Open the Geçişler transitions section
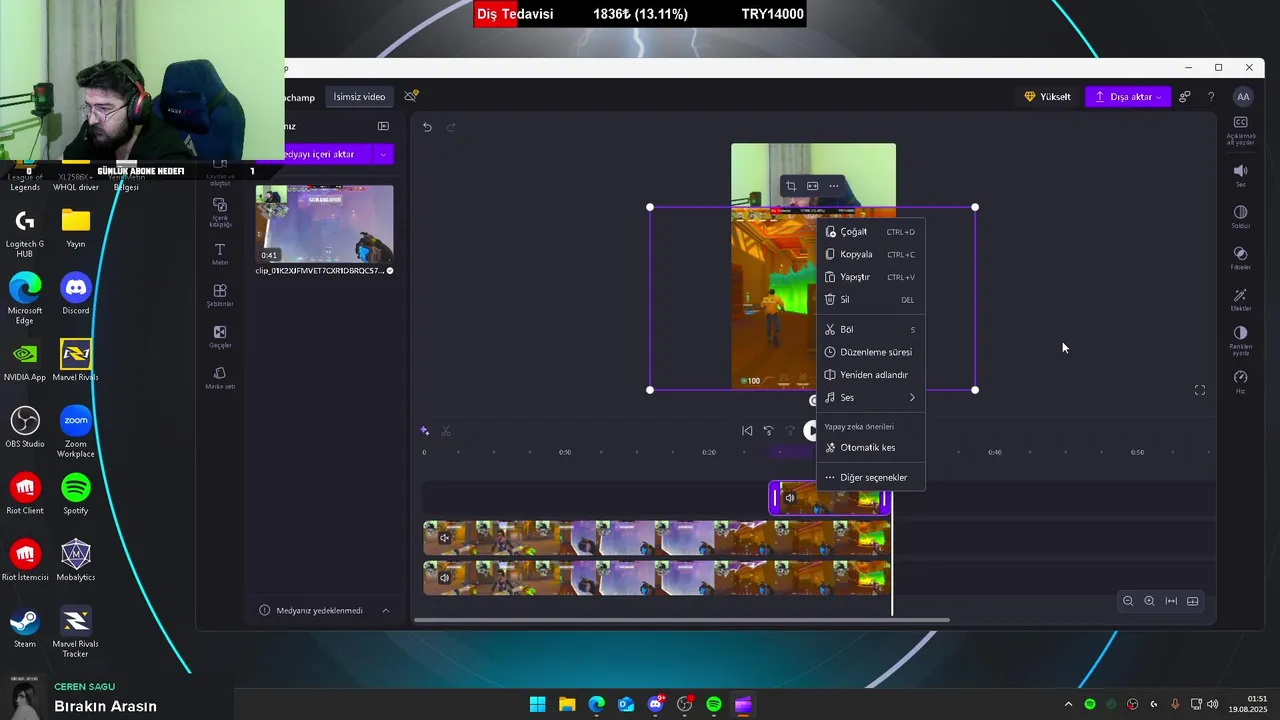1280x720 pixels. pyautogui.click(x=220, y=337)
